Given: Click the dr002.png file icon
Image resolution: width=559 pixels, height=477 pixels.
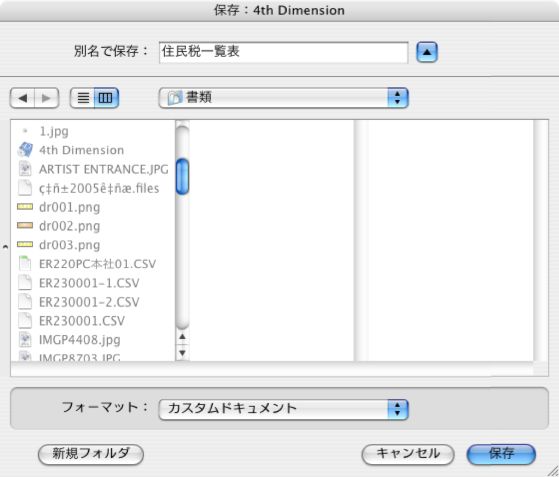Looking at the screenshot, I should (25, 225).
